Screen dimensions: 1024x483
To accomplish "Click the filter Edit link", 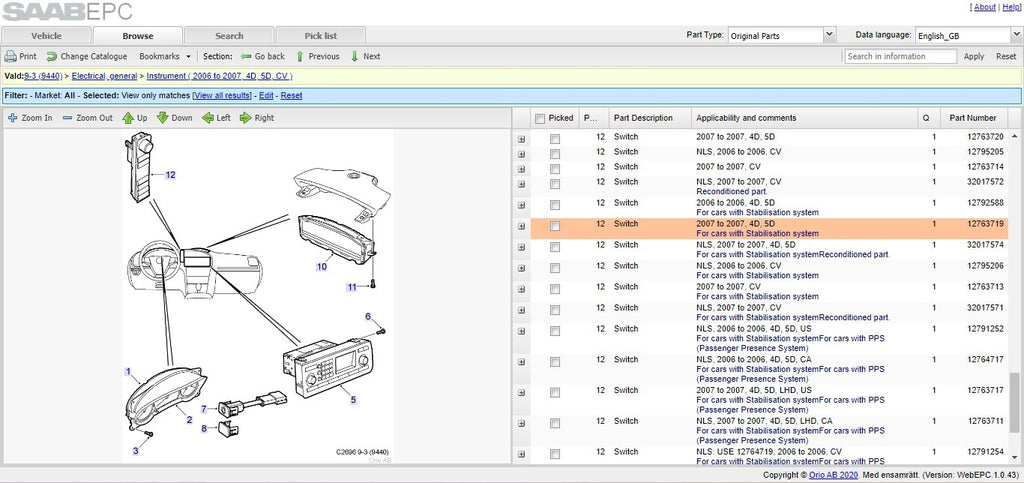I will pyautogui.click(x=266, y=95).
